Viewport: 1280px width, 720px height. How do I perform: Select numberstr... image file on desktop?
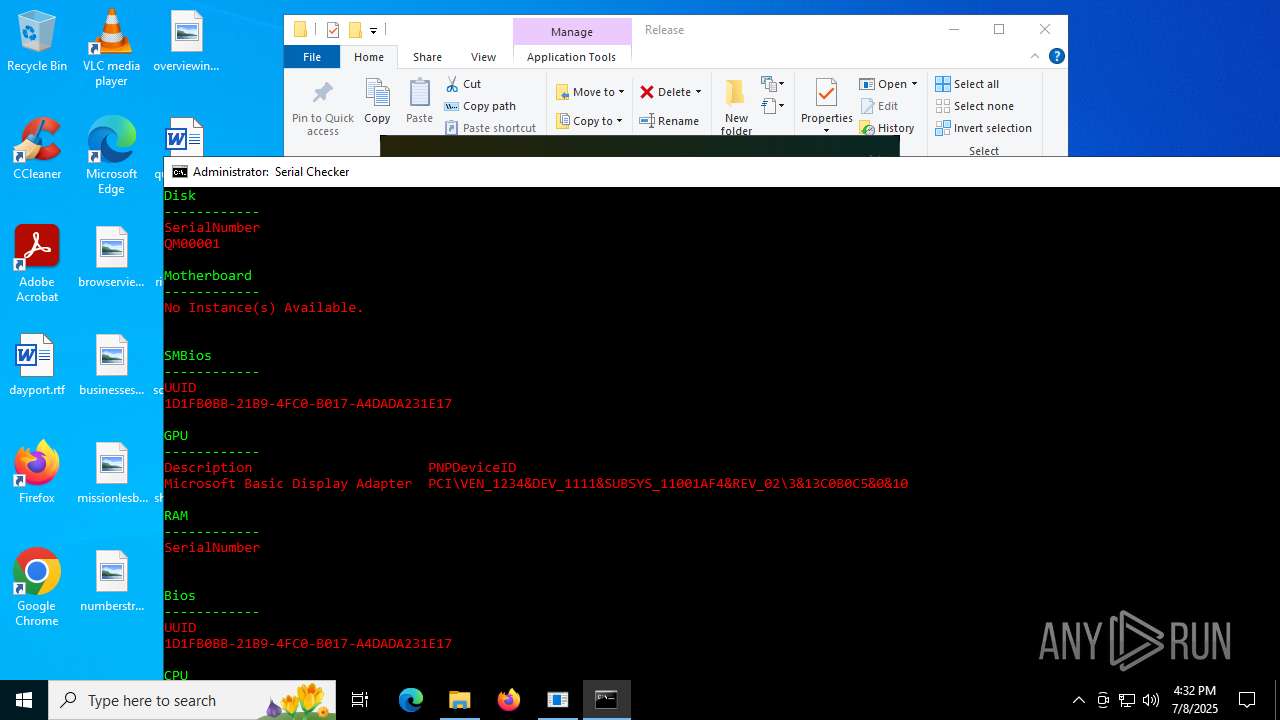[x=111, y=581]
